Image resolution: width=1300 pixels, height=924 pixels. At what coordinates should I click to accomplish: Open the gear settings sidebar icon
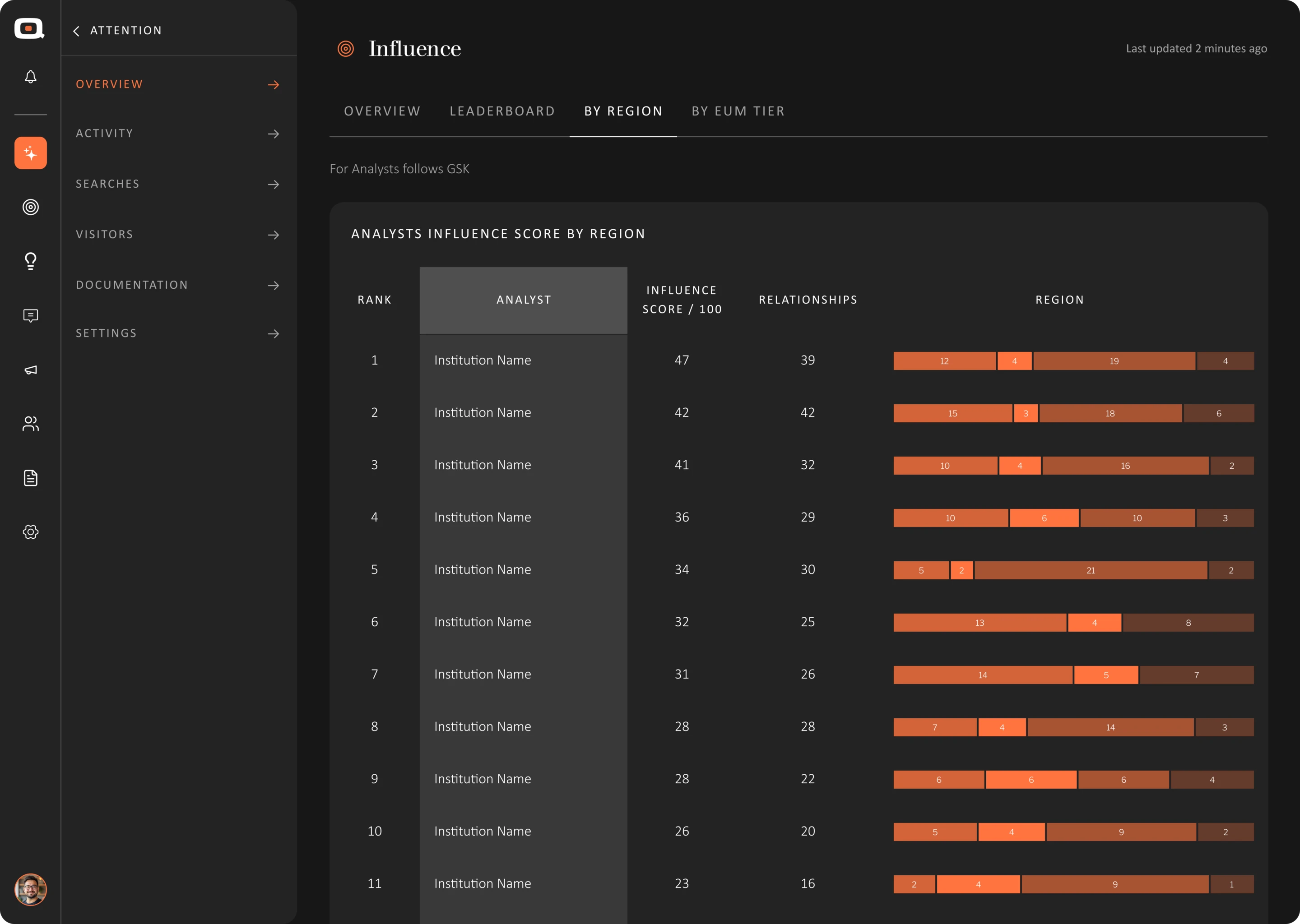(31, 532)
